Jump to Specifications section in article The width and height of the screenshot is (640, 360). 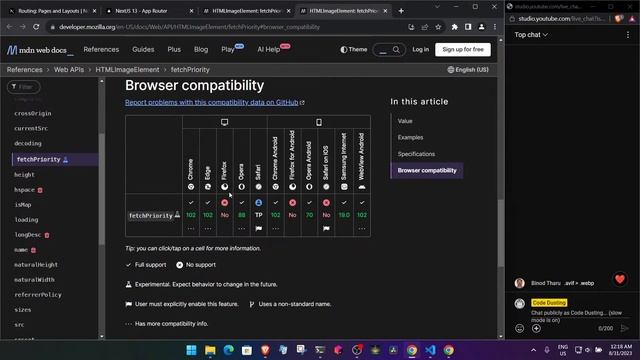click(x=416, y=154)
